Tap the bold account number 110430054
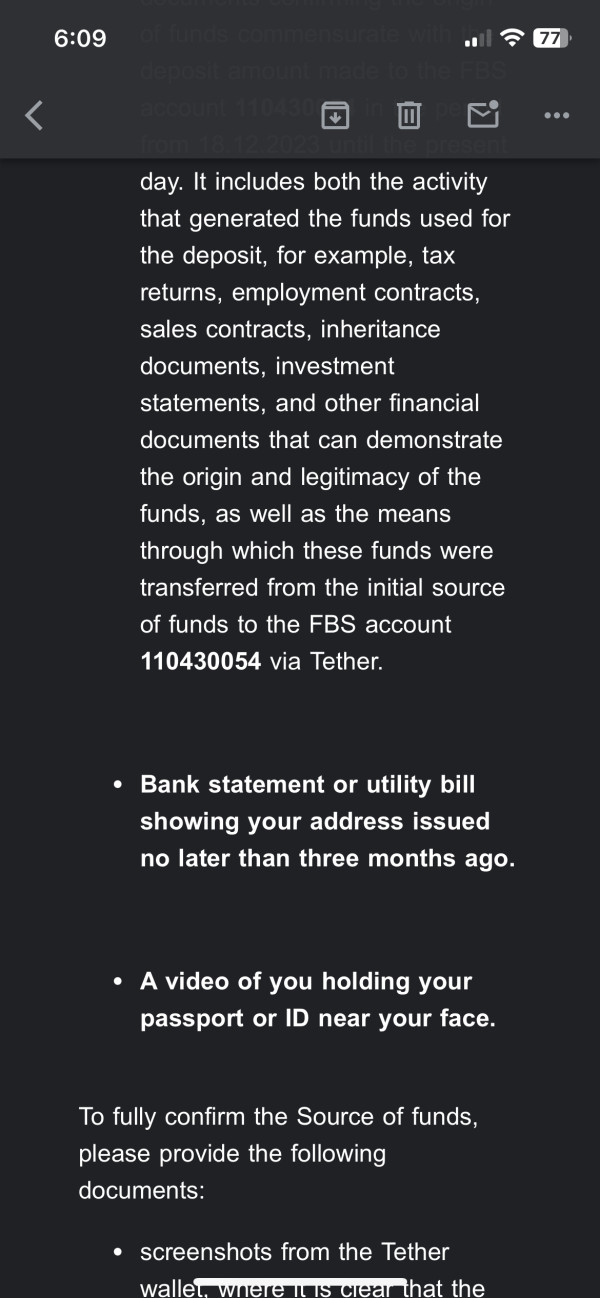Screen dimensions: 600x1298 (x=201, y=661)
